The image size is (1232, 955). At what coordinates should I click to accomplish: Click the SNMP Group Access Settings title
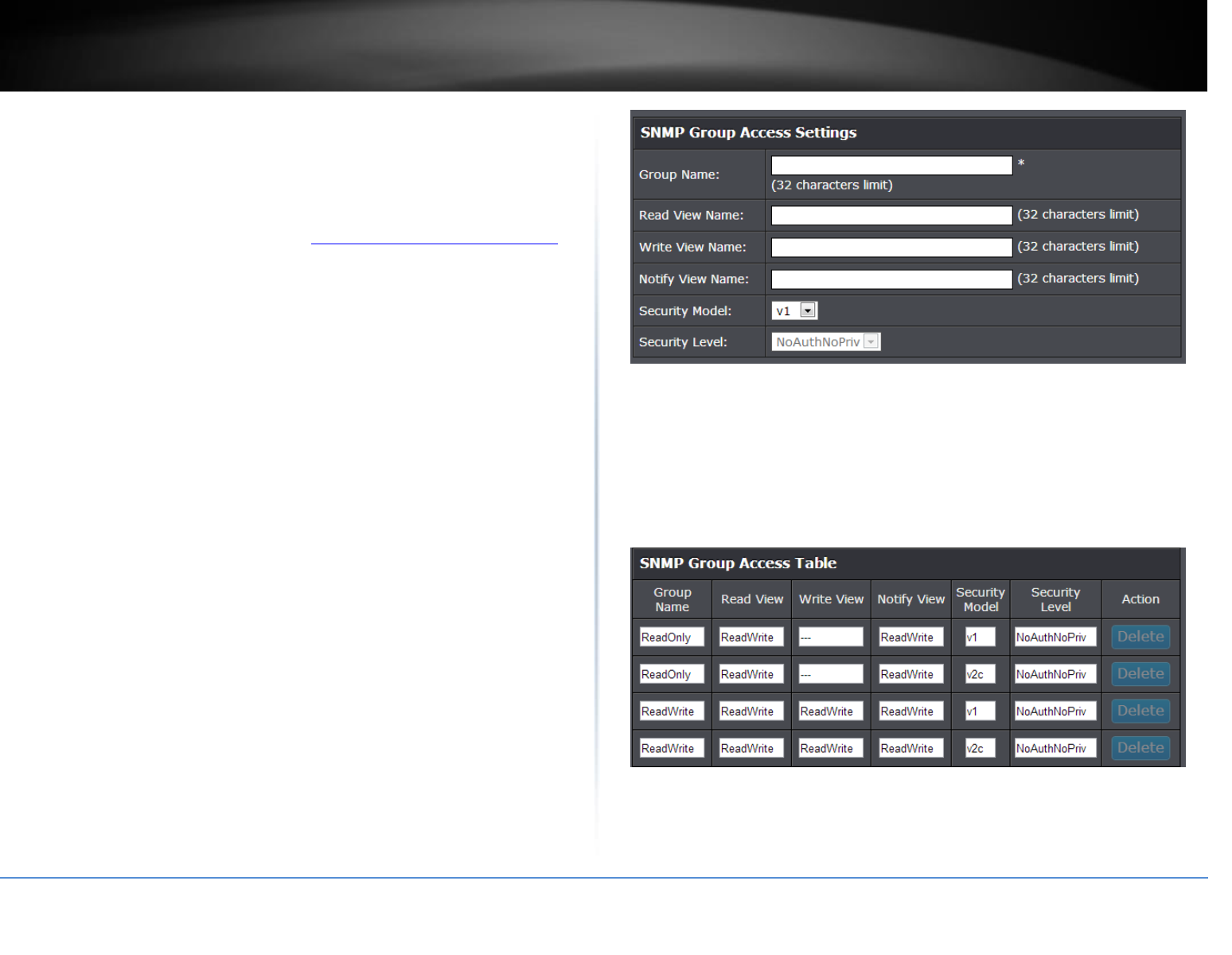[x=748, y=133]
